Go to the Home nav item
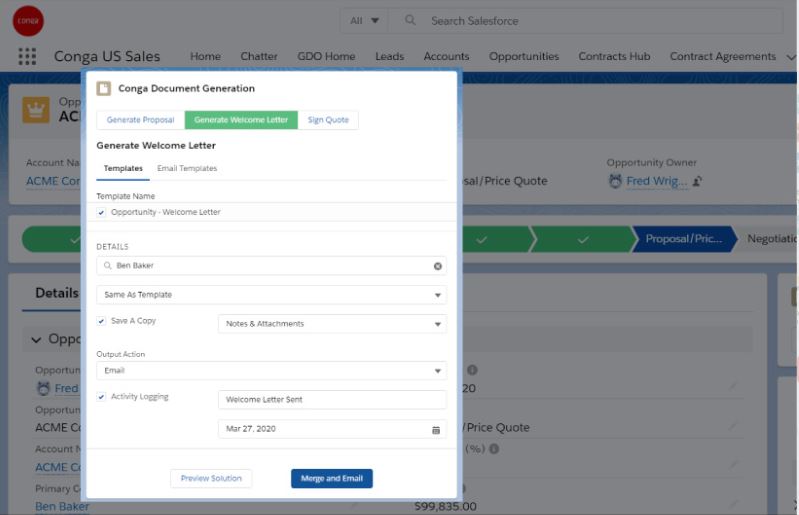Screen dimensions: 799x515 [205, 56]
